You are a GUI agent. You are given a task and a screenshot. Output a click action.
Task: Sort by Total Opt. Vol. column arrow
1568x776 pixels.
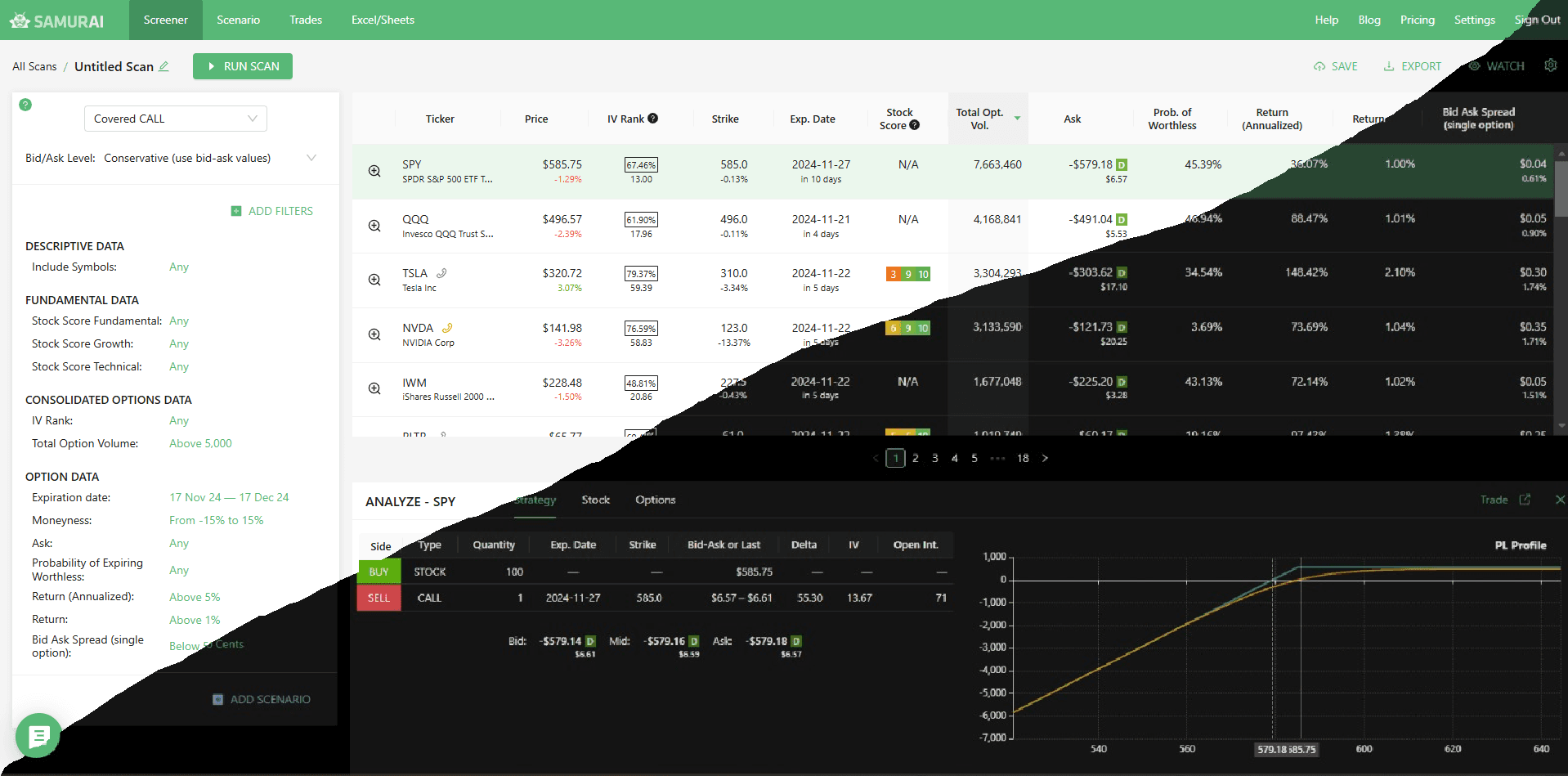coord(1017,119)
